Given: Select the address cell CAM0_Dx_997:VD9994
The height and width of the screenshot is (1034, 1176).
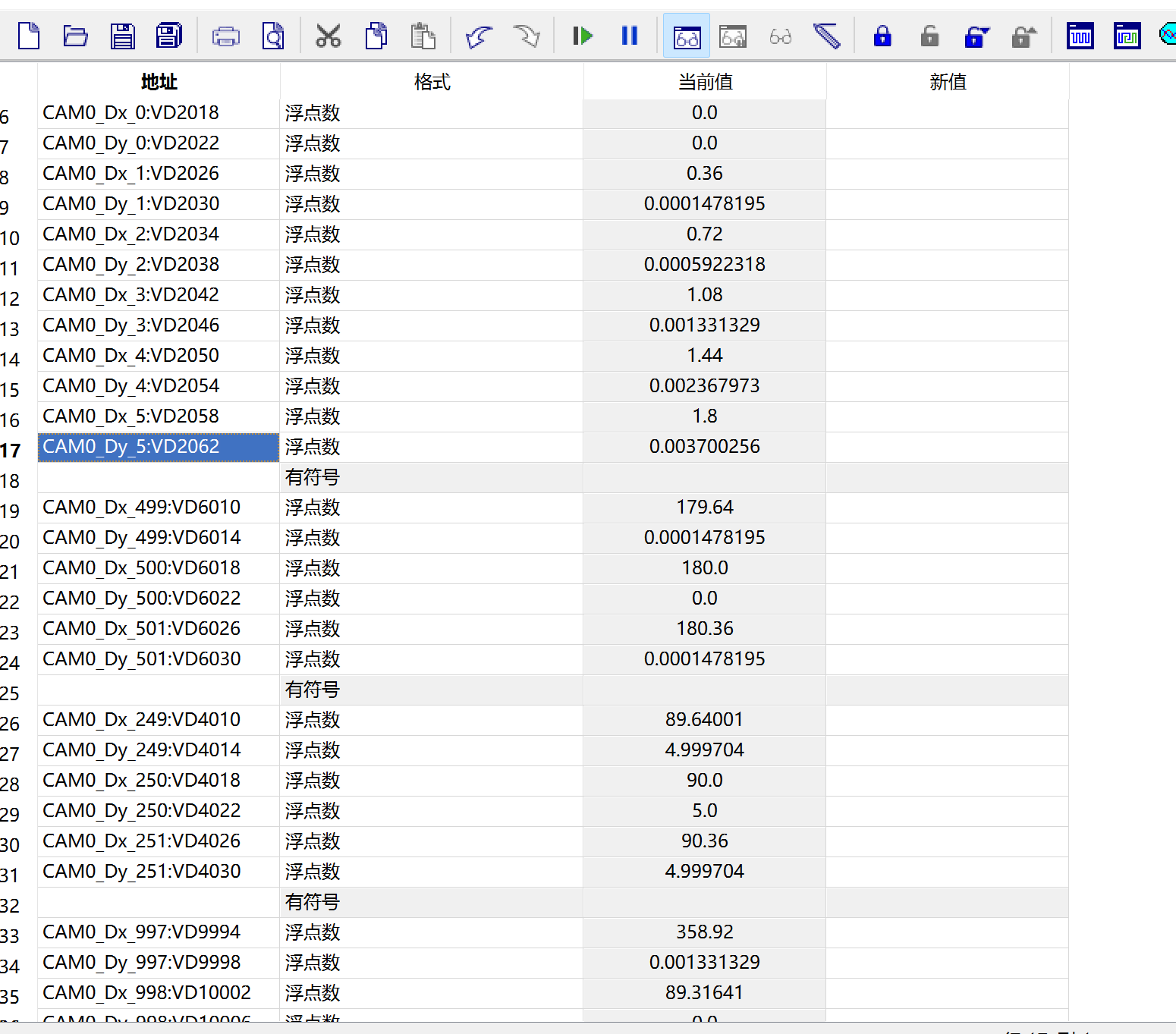Looking at the screenshot, I should click(159, 932).
